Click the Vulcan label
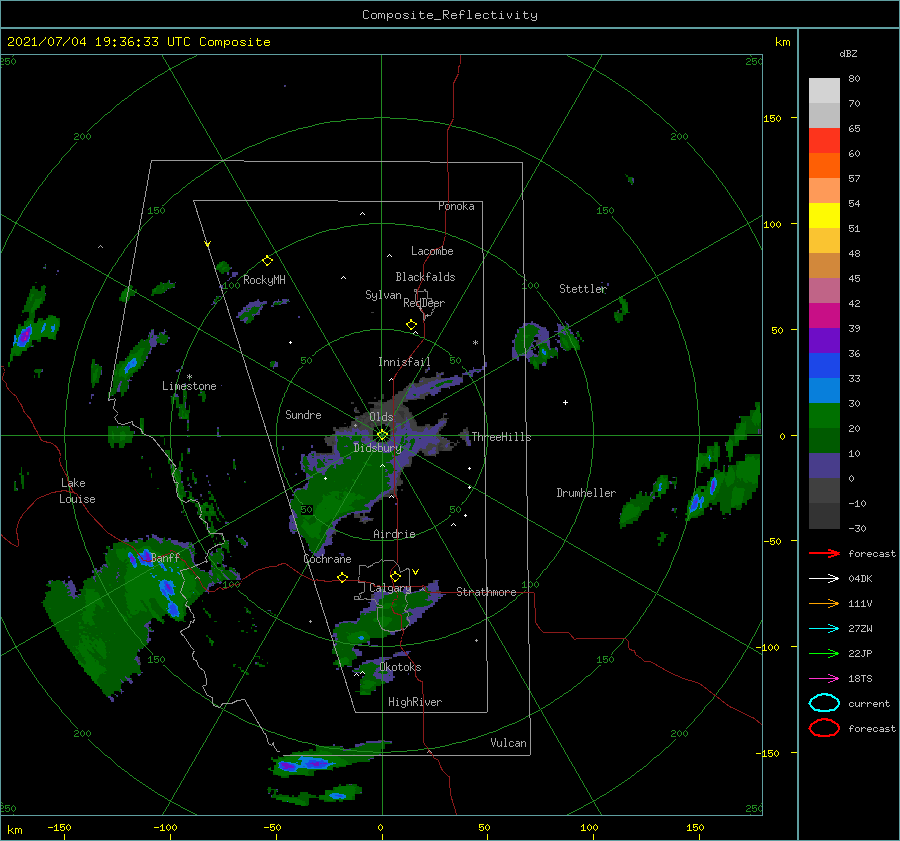Viewport: 900px width, 841px height. (509, 743)
